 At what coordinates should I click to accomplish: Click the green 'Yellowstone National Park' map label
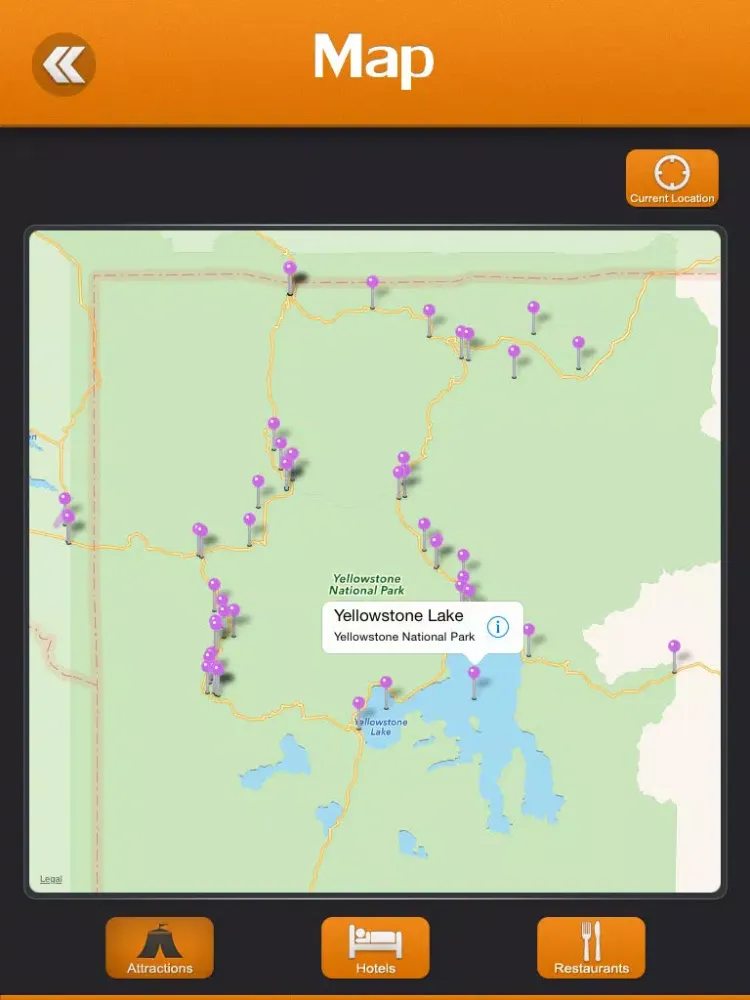click(366, 584)
